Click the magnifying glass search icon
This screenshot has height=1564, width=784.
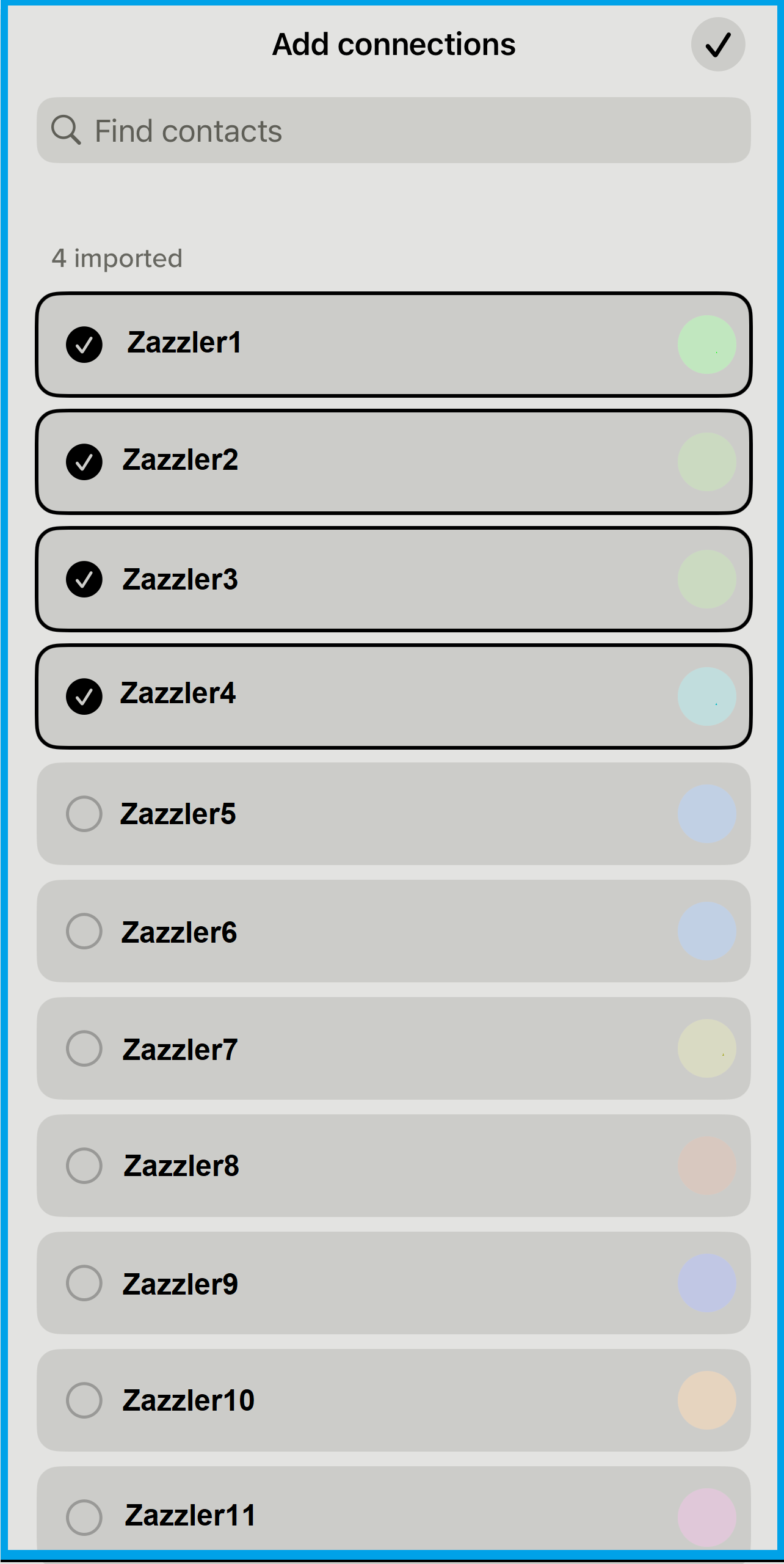click(x=67, y=130)
